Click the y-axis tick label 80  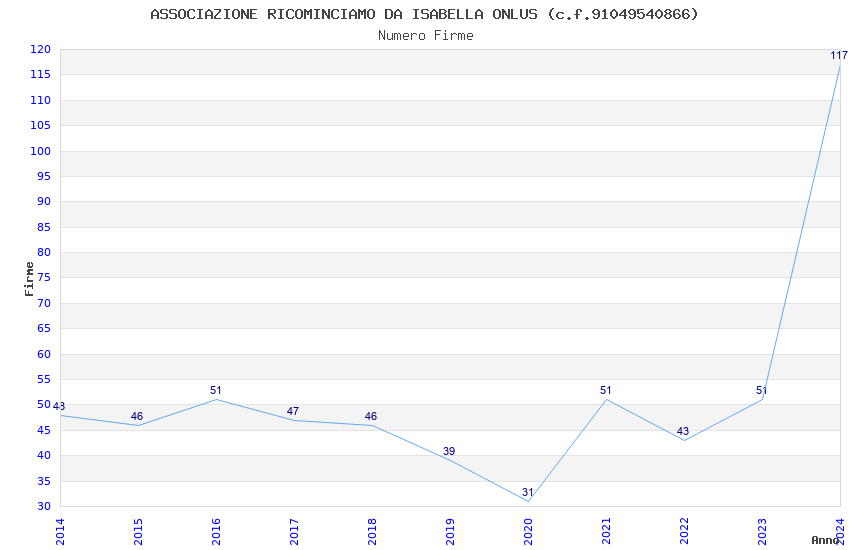44,253
